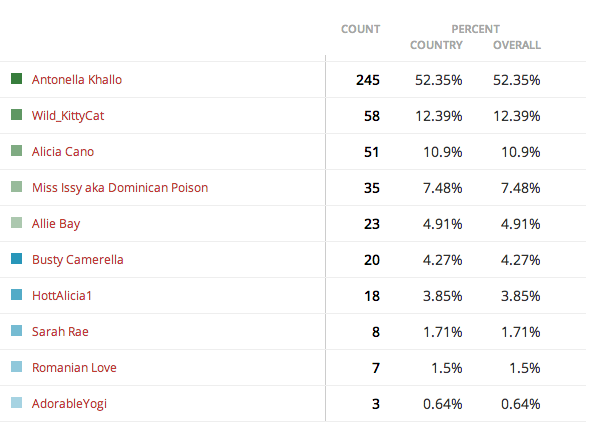Open the HottAlicia1 link
This screenshot has height=429, width=596.
coord(62,296)
